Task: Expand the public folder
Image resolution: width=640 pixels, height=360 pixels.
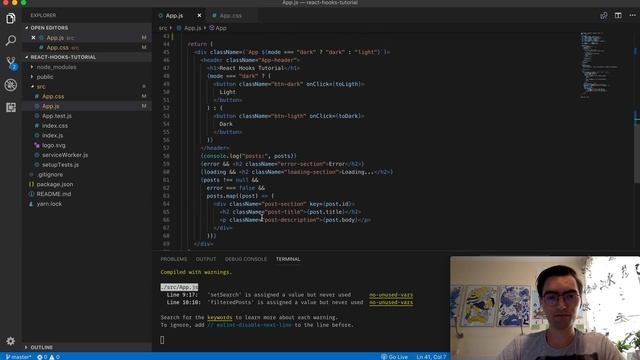Action: (44, 77)
